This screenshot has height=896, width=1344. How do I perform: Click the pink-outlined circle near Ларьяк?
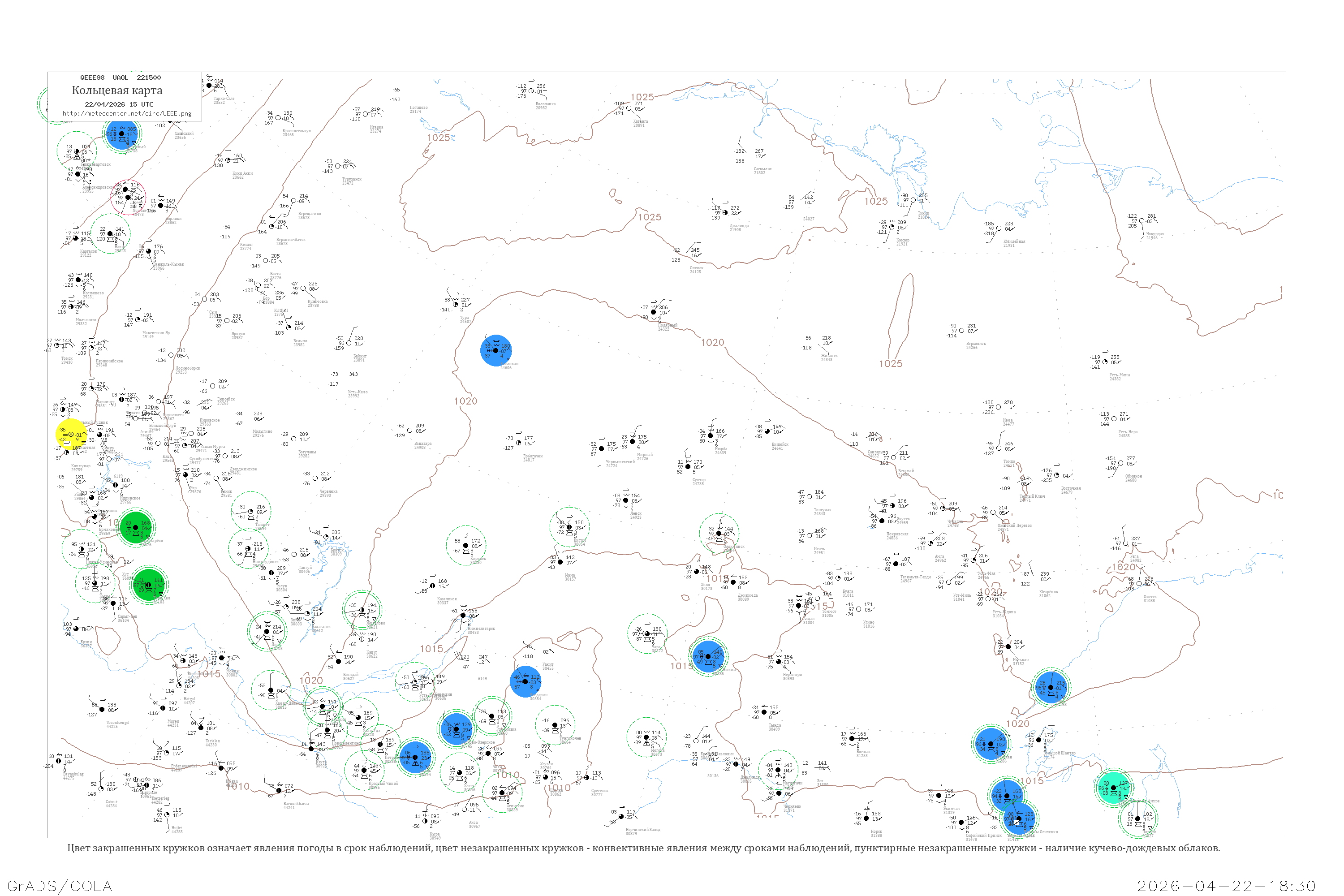(128, 197)
